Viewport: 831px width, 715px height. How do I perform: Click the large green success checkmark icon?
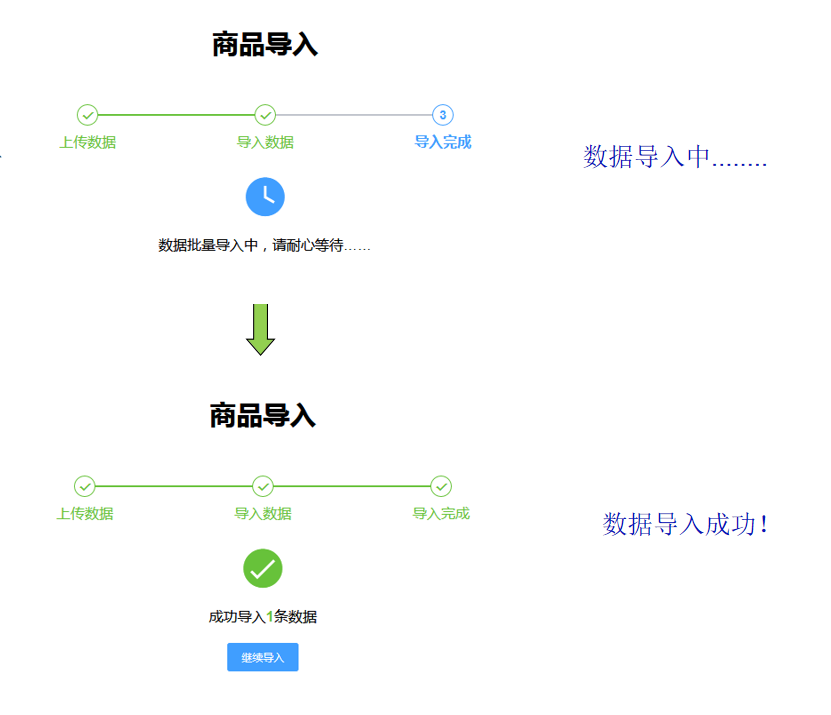(263, 568)
